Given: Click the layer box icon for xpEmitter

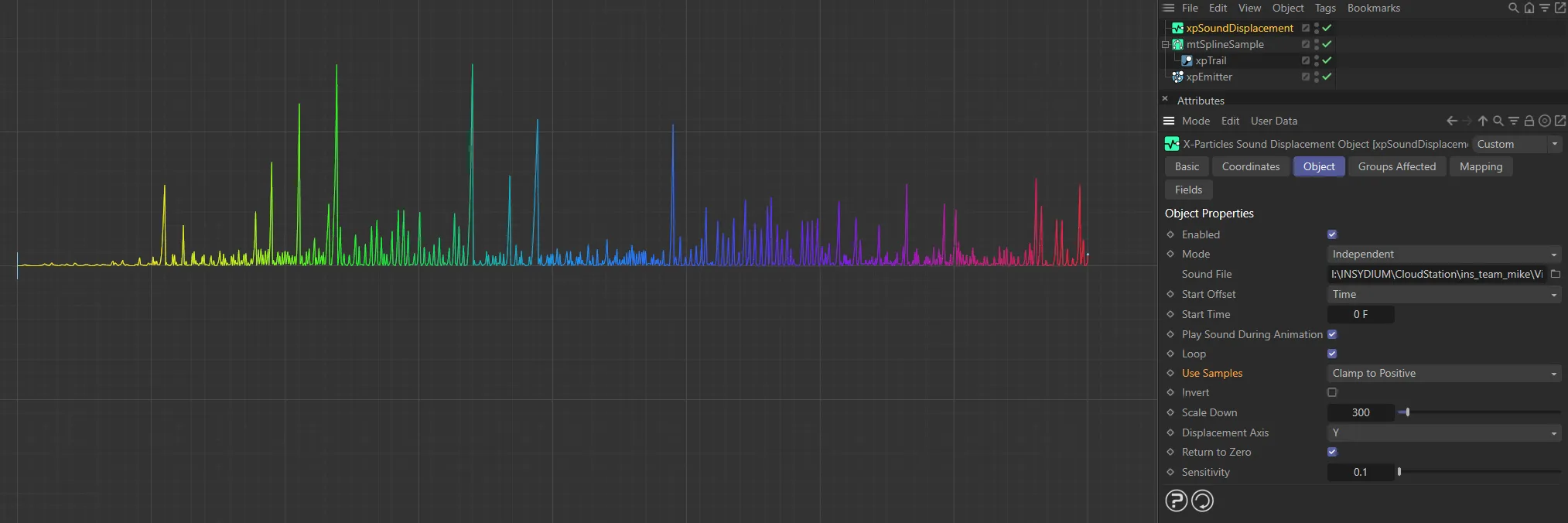Looking at the screenshot, I should click(1306, 77).
